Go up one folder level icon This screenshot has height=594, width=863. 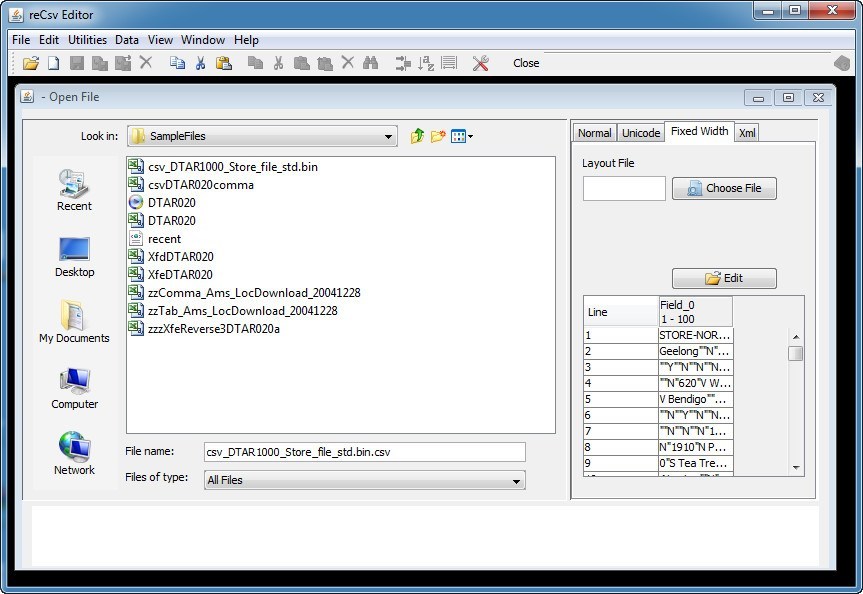click(x=417, y=135)
